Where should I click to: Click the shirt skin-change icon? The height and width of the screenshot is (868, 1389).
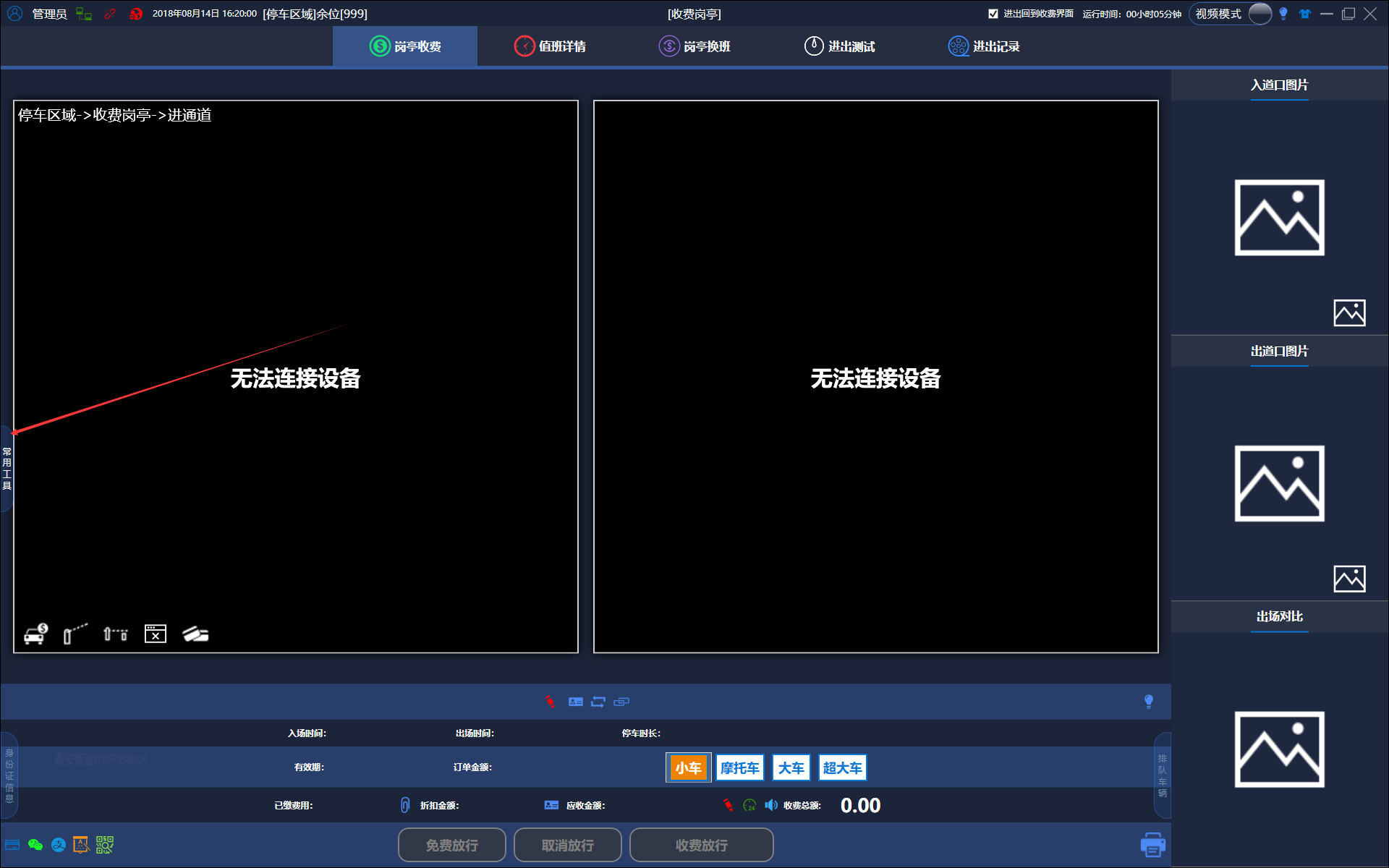(x=1305, y=14)
